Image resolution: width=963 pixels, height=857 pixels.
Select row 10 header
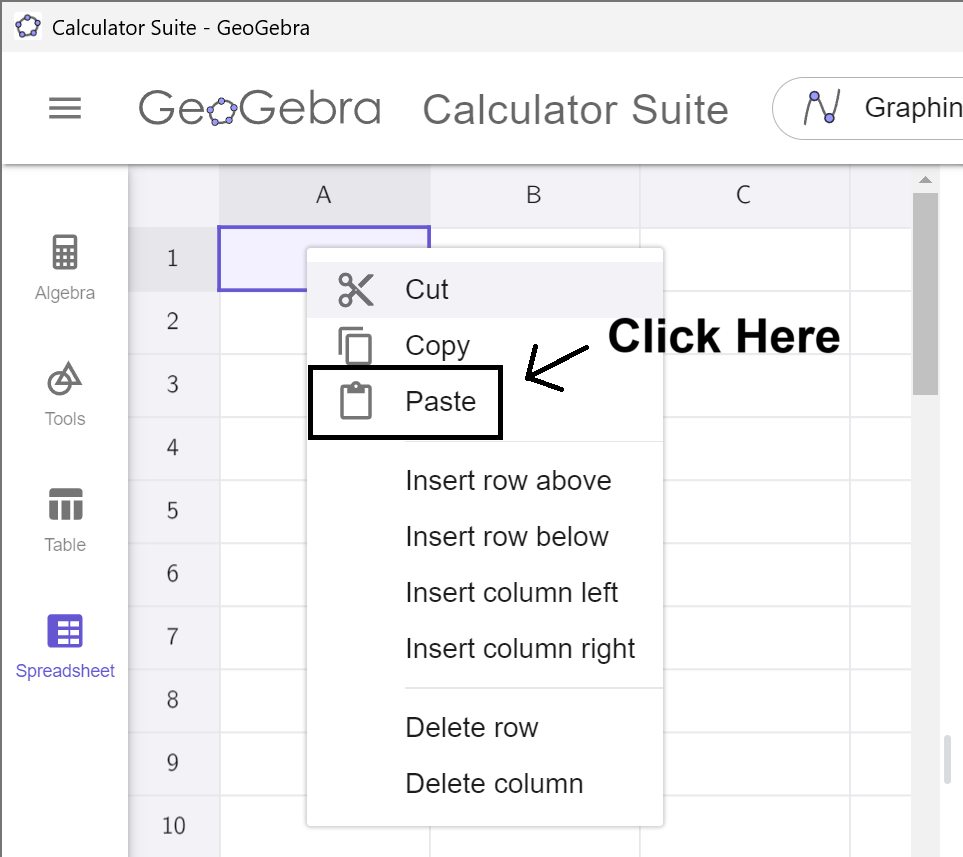(173, 826)
